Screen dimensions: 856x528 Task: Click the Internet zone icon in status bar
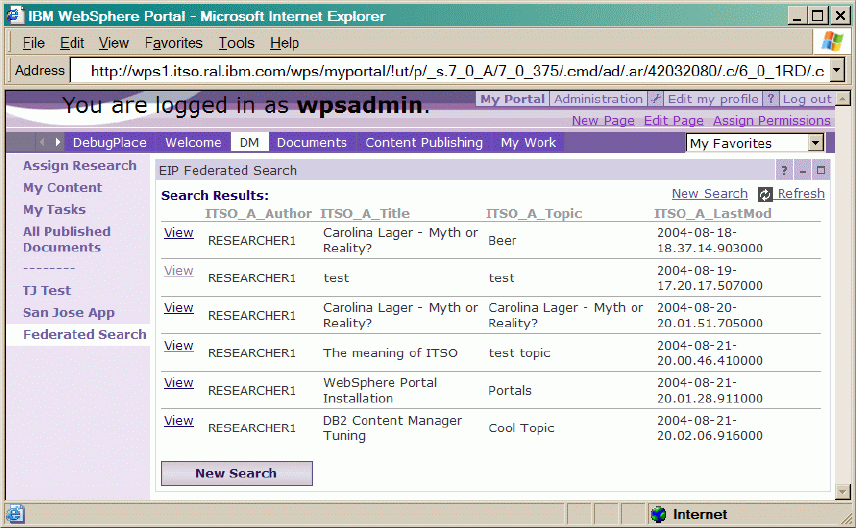coord(658,514)
